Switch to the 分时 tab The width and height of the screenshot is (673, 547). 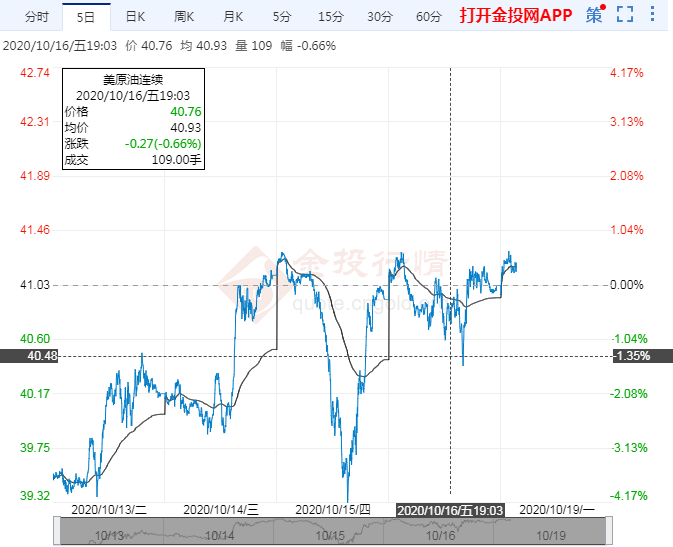coord(36,16)
